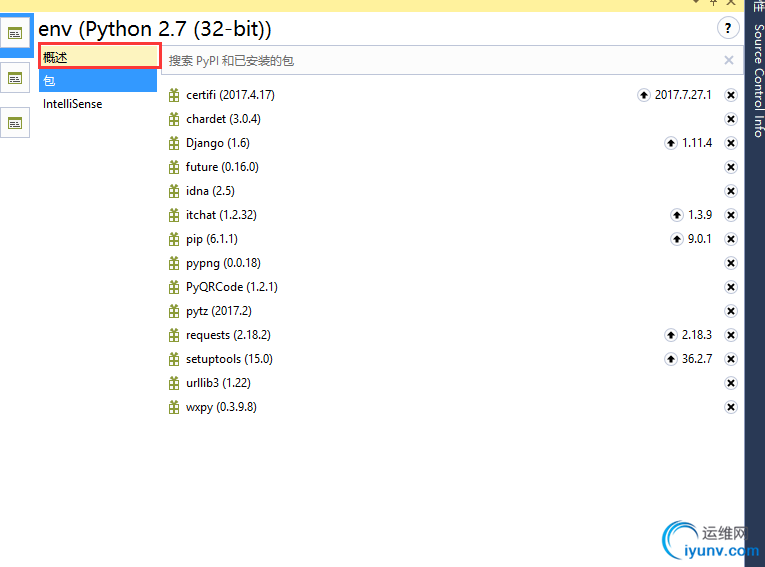Screen dimensions: 765x567
Task: Remove the requests package
Action: (x=730, y=335)
